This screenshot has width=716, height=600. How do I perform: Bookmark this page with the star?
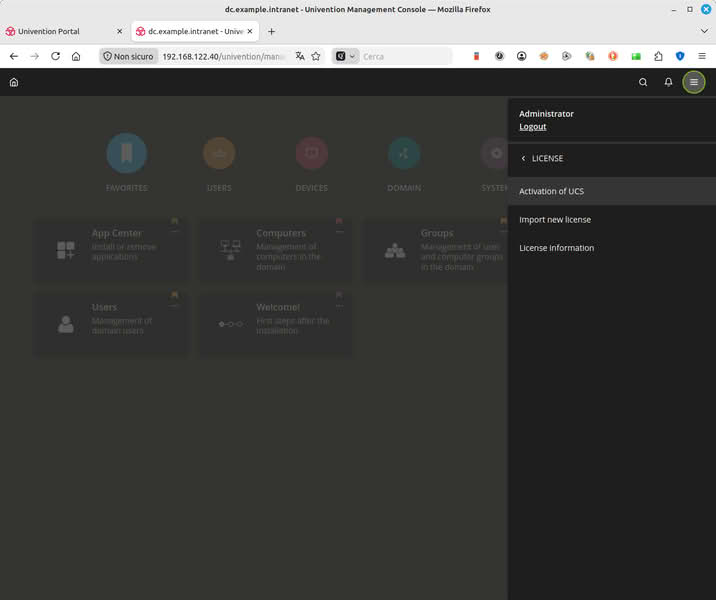316,56
